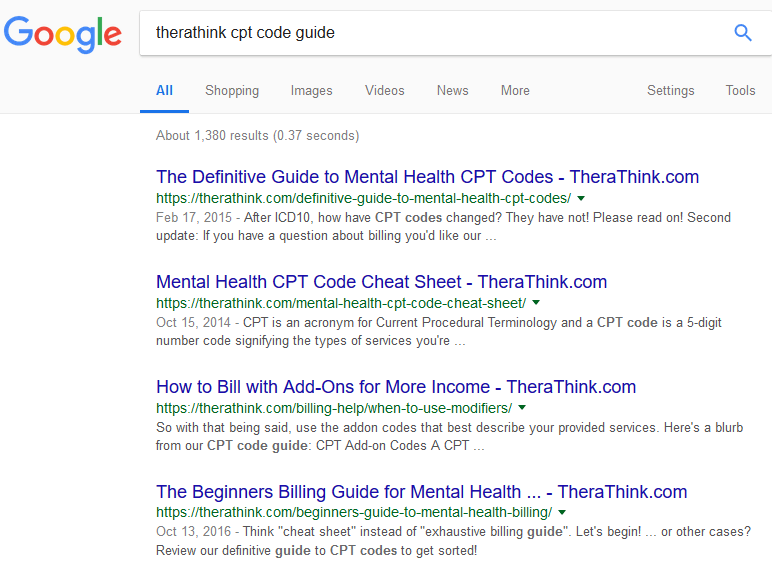Click the Google logo
This screenshot has width=772, height=572.
(x=63, y=34)
